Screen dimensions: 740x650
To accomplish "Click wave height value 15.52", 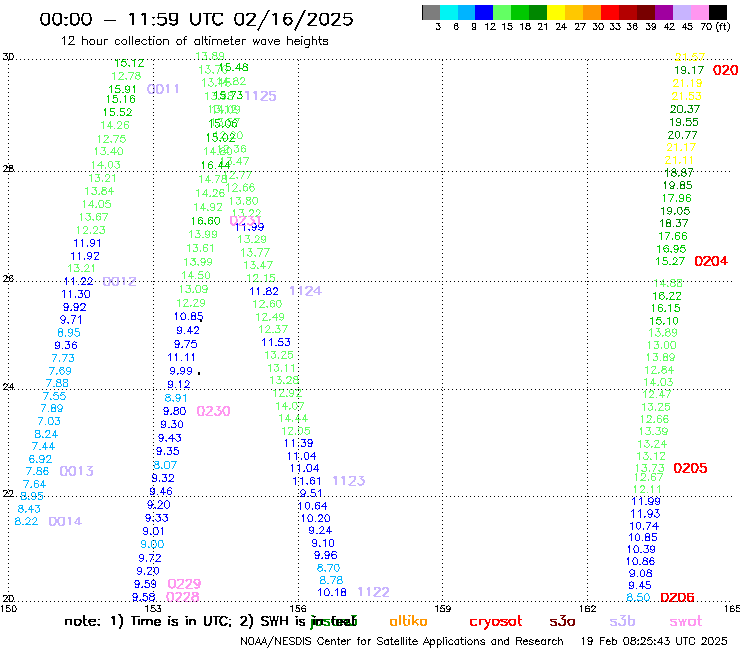I will pyautogui.click(x=118, y=112).
